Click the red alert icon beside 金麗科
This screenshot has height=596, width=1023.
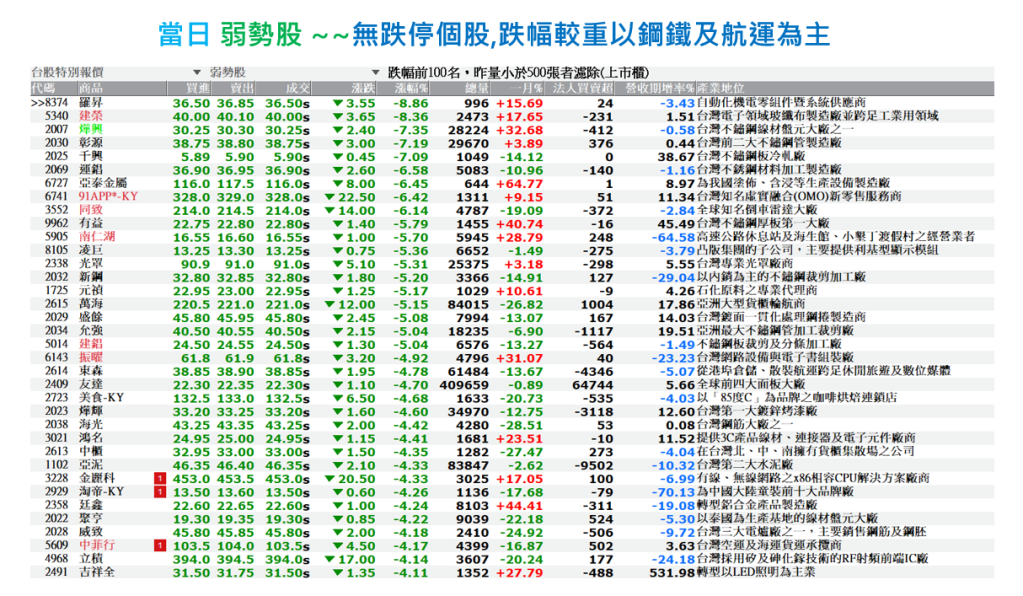[x=157, y=479]
